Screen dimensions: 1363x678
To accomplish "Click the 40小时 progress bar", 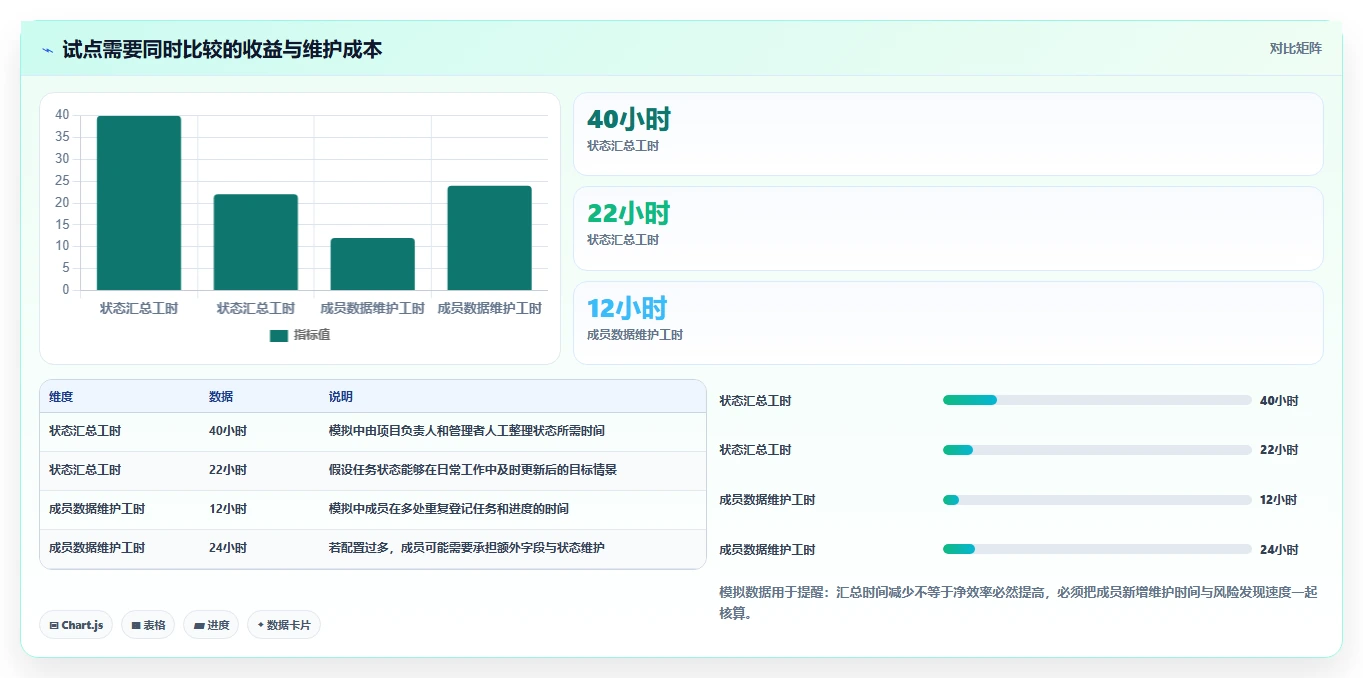I will (1097, 400).
